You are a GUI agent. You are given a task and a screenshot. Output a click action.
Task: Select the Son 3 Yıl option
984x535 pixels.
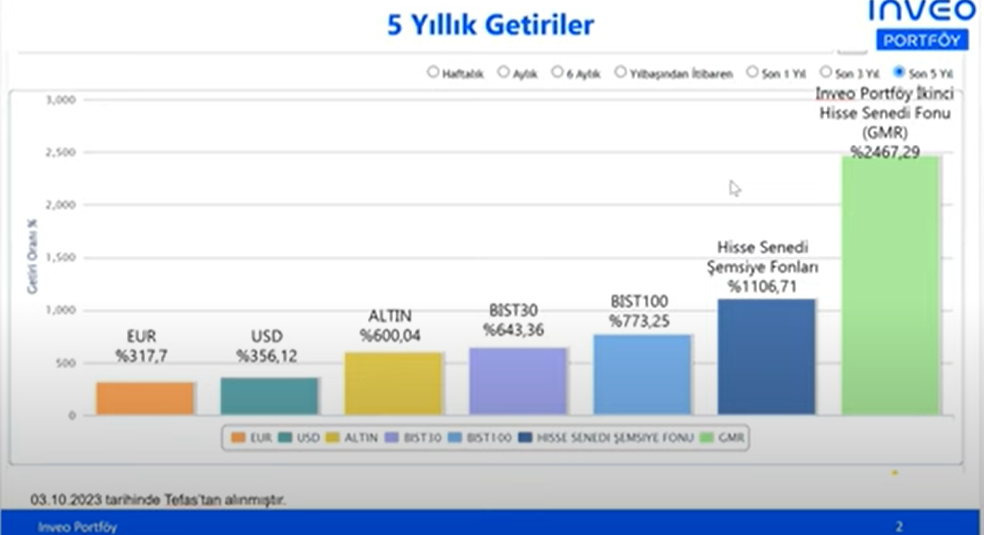click(x=826, y=72)
